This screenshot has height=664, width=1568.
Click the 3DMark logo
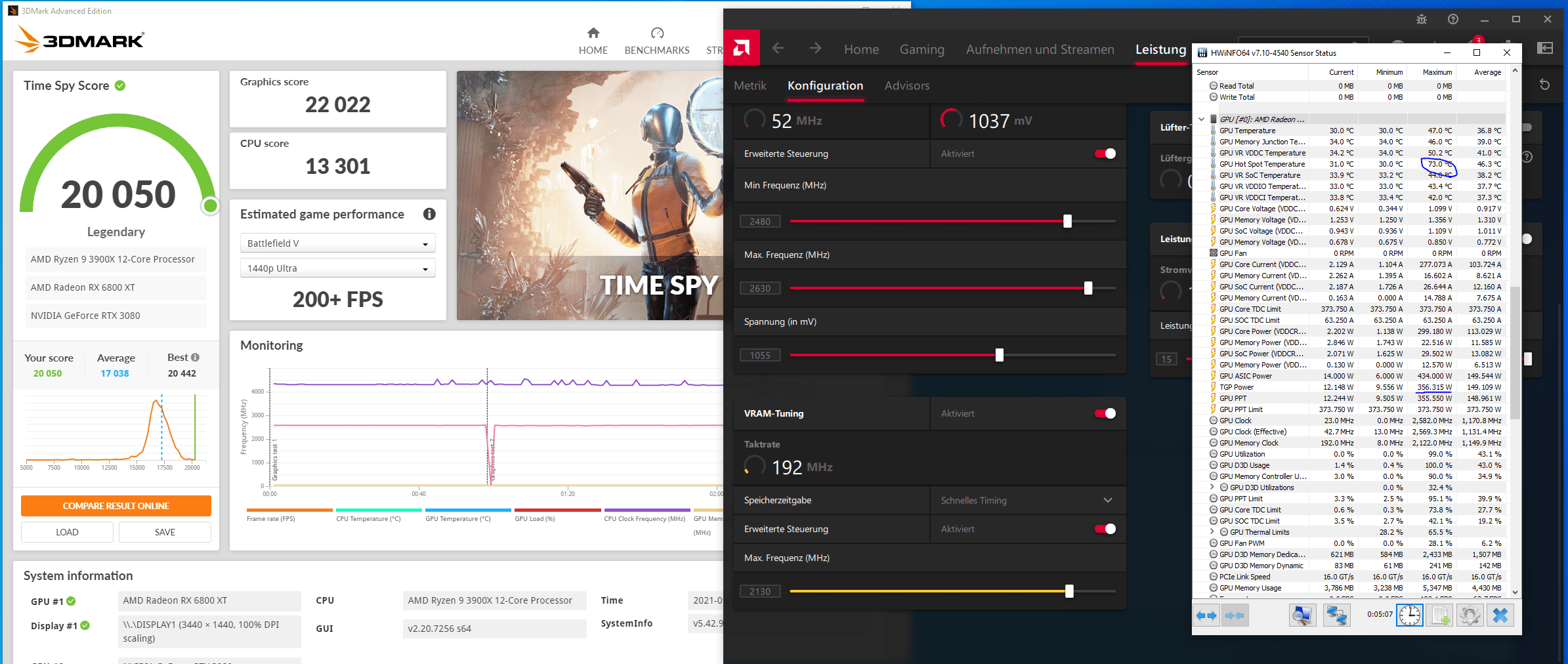(79, 39)
